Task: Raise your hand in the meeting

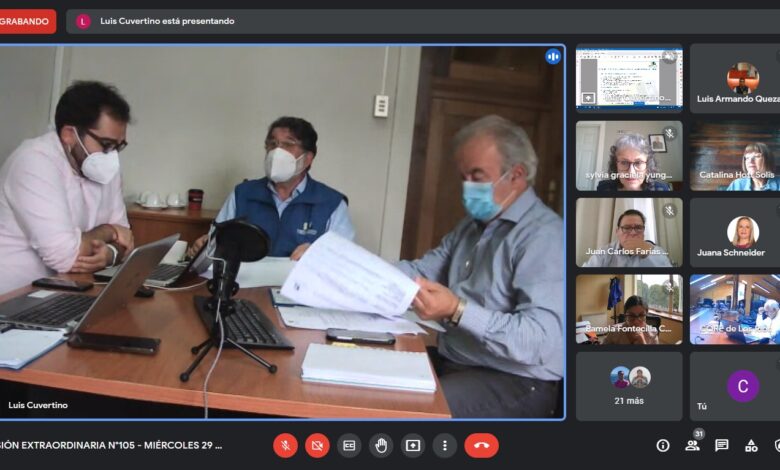Action: tap(381, 445)
